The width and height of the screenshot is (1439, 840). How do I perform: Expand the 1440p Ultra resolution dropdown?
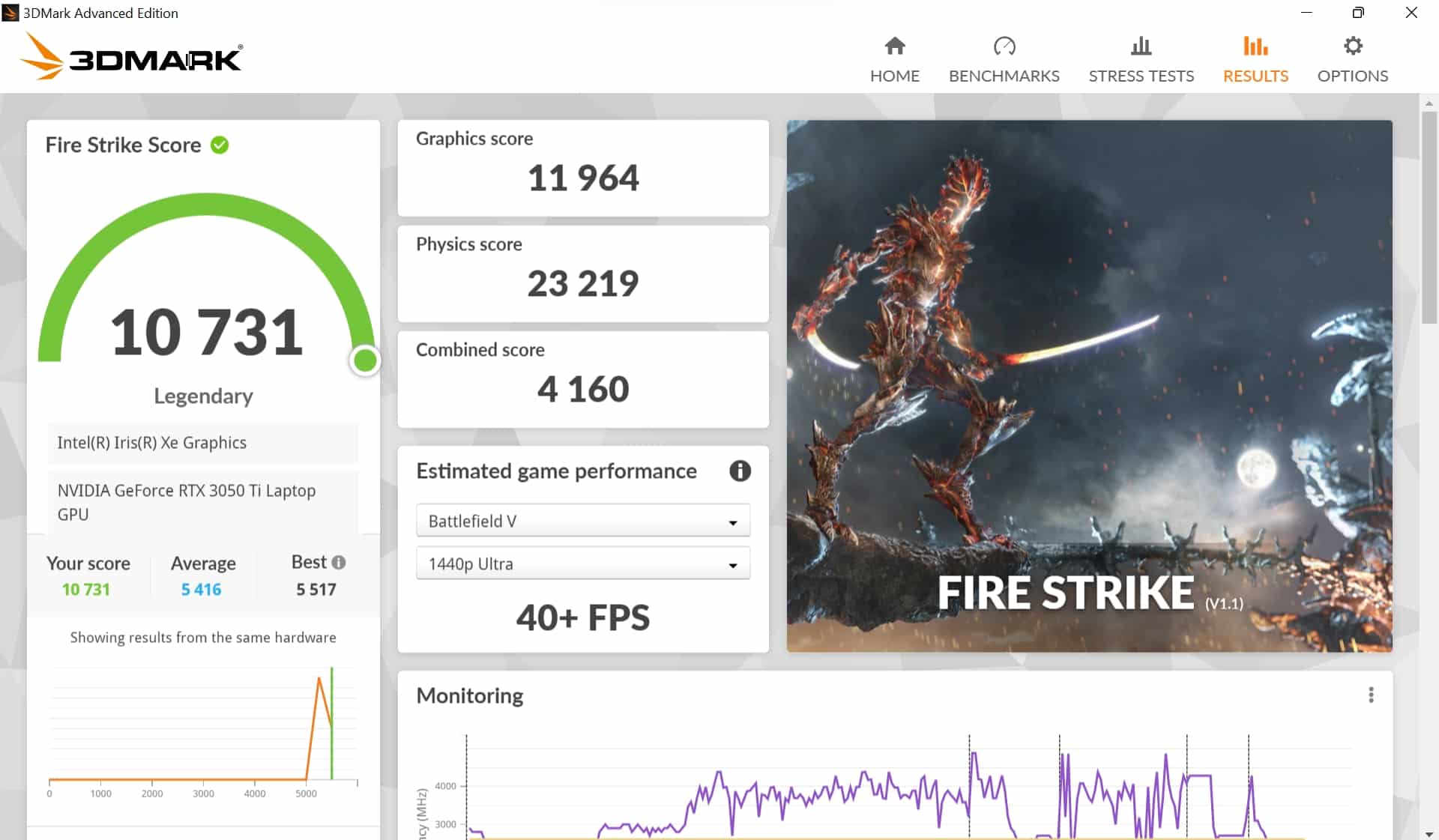pos(582,563)
